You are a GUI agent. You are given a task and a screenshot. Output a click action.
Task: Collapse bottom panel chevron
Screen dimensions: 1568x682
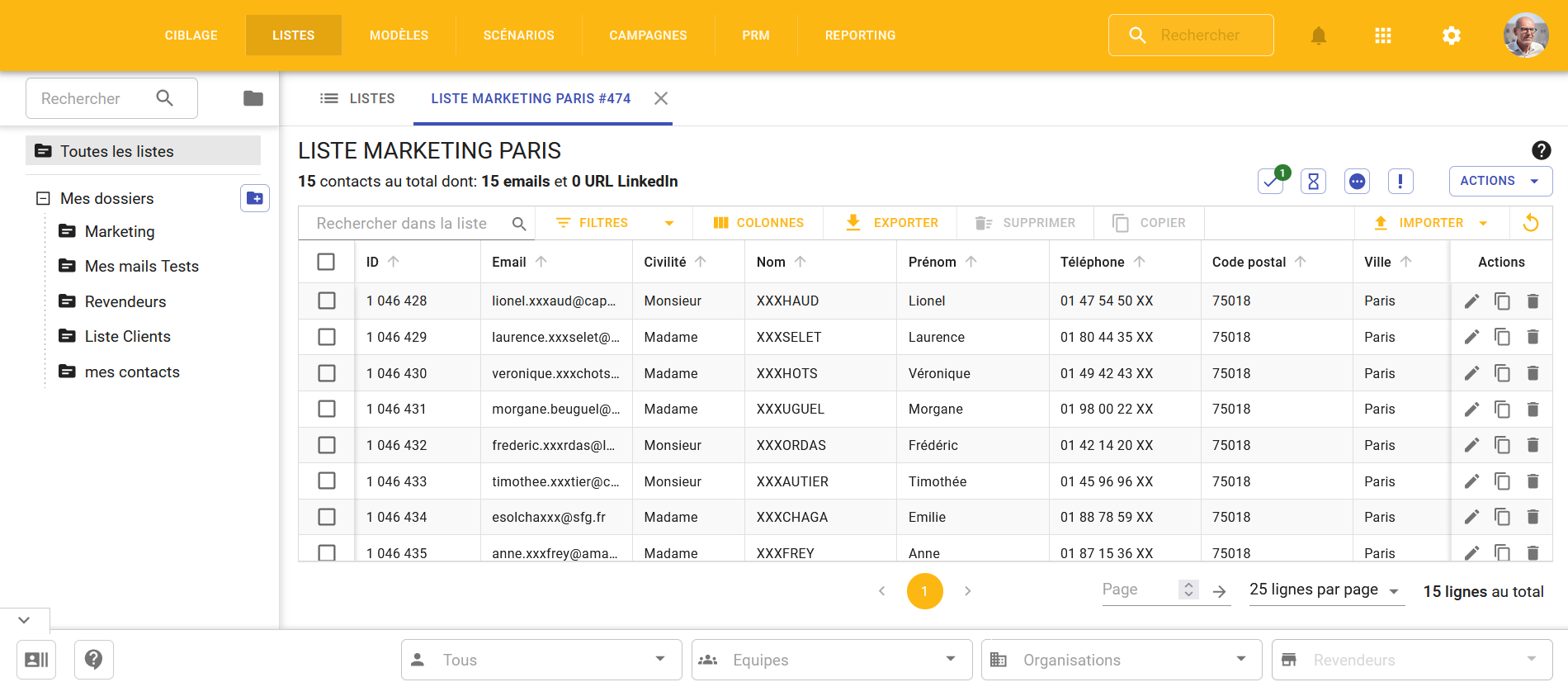(24, 620)
